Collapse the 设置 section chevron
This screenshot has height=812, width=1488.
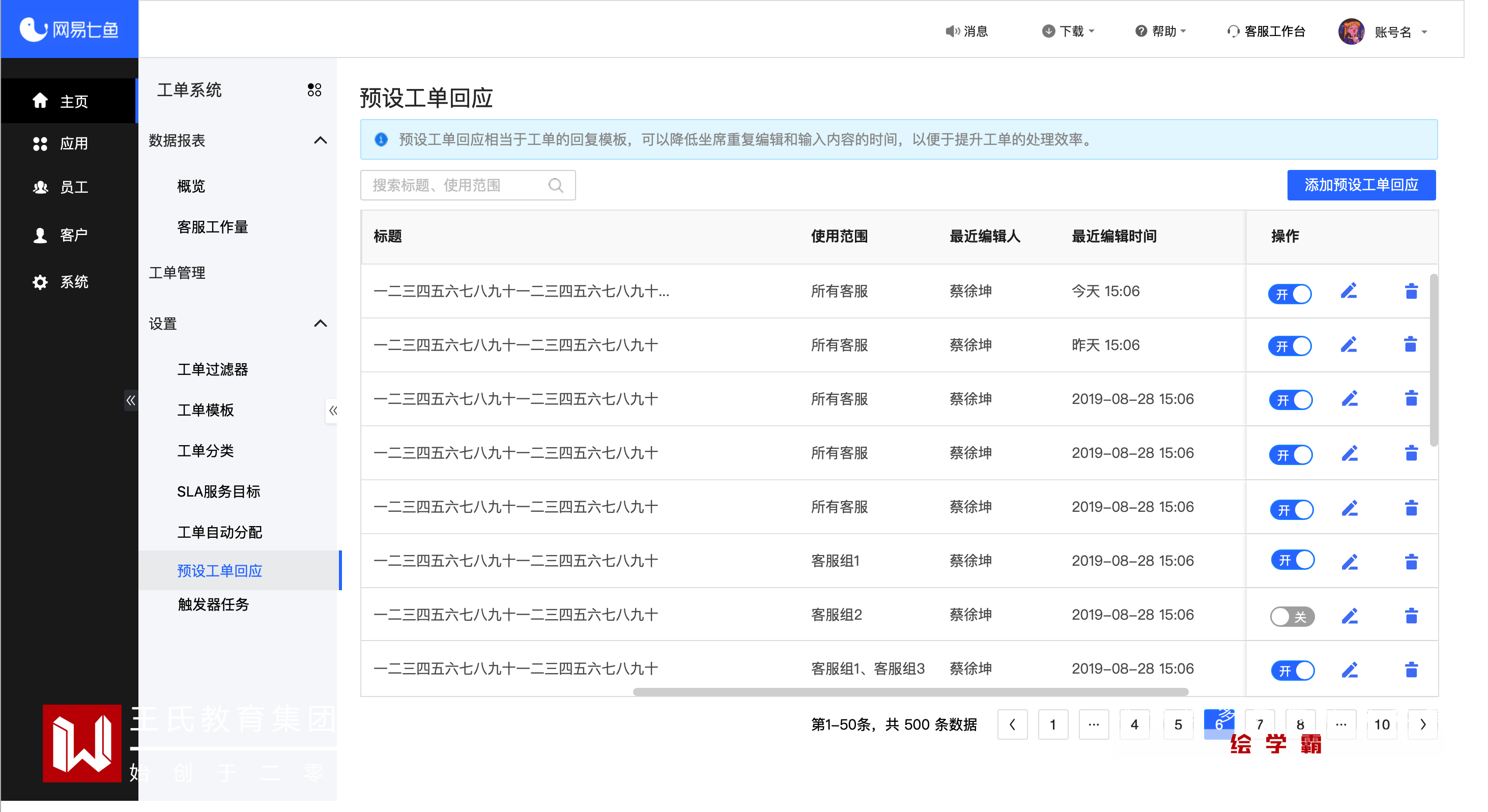click(320, 324)
